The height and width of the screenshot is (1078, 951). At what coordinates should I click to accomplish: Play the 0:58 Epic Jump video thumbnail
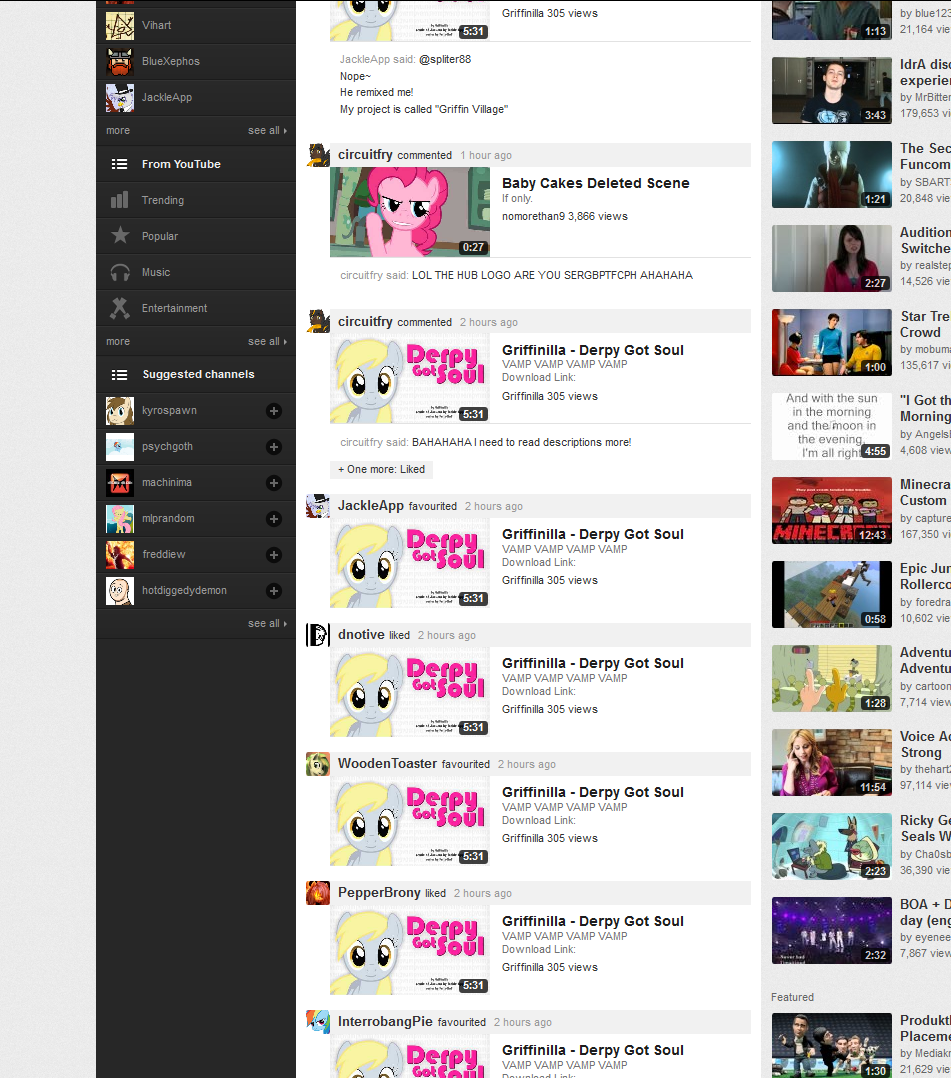(831, 595)
